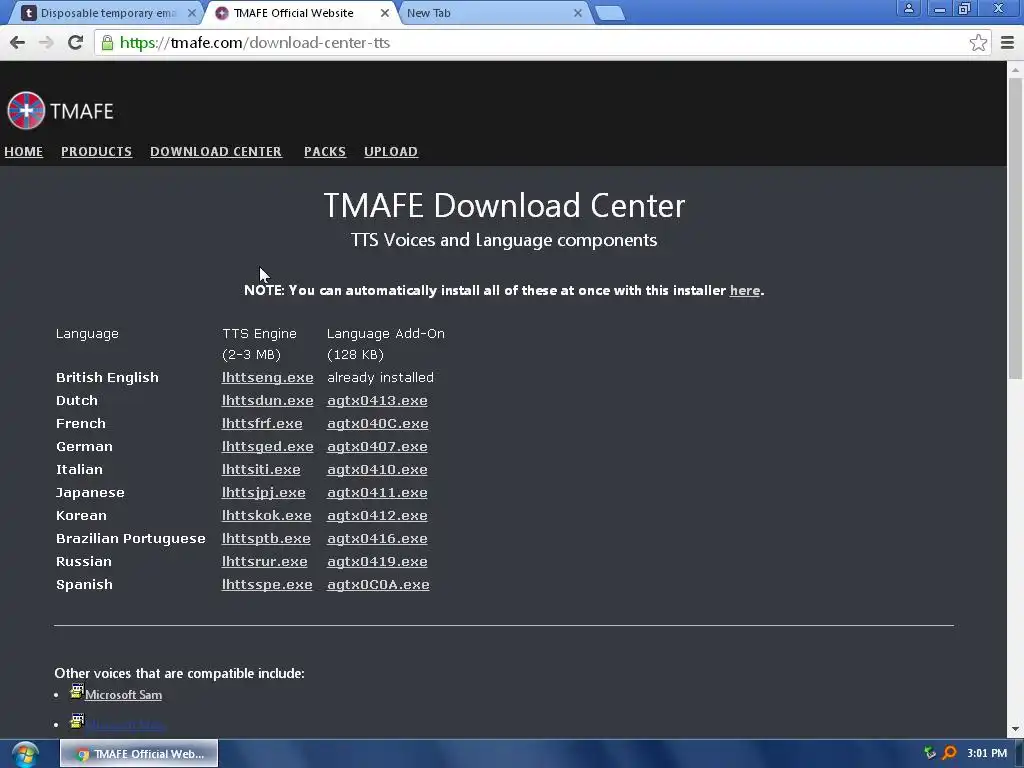Close the Disposable temporary email tab

click(191, 13)
